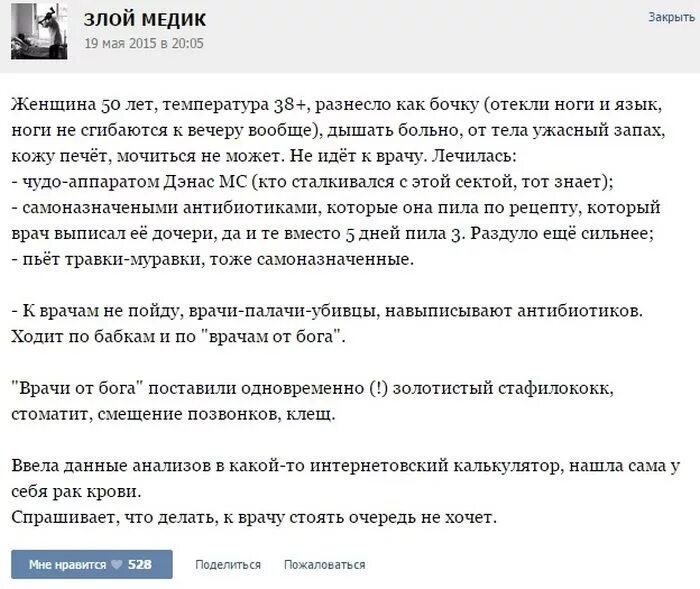Click the line '- чудо-аппаратом Дэнас МС'

[312, 182]
